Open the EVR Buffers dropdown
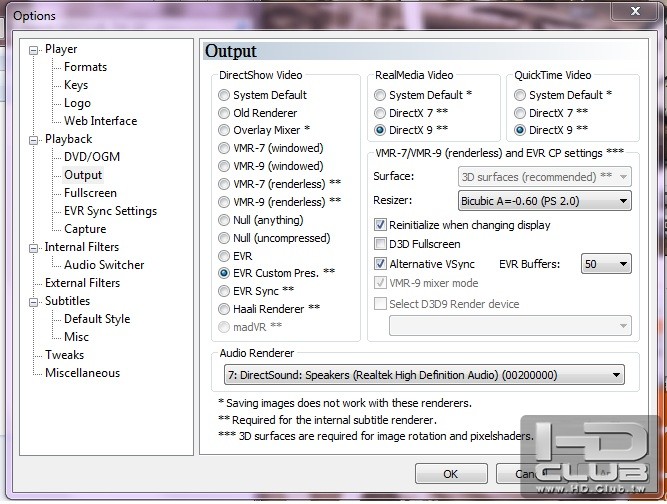 point(606,264)
